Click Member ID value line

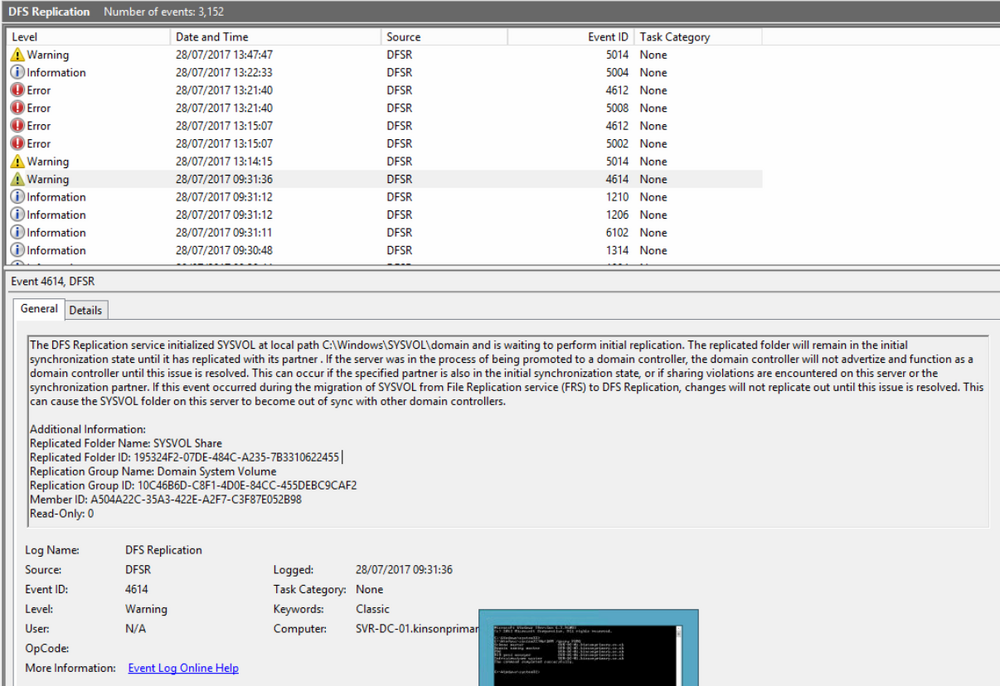pos(166,499)
